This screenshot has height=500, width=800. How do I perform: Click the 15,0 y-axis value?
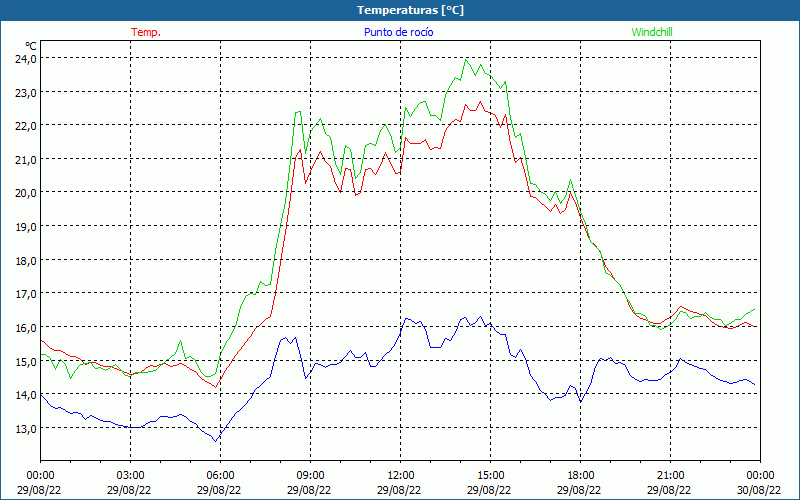point(26,361)
